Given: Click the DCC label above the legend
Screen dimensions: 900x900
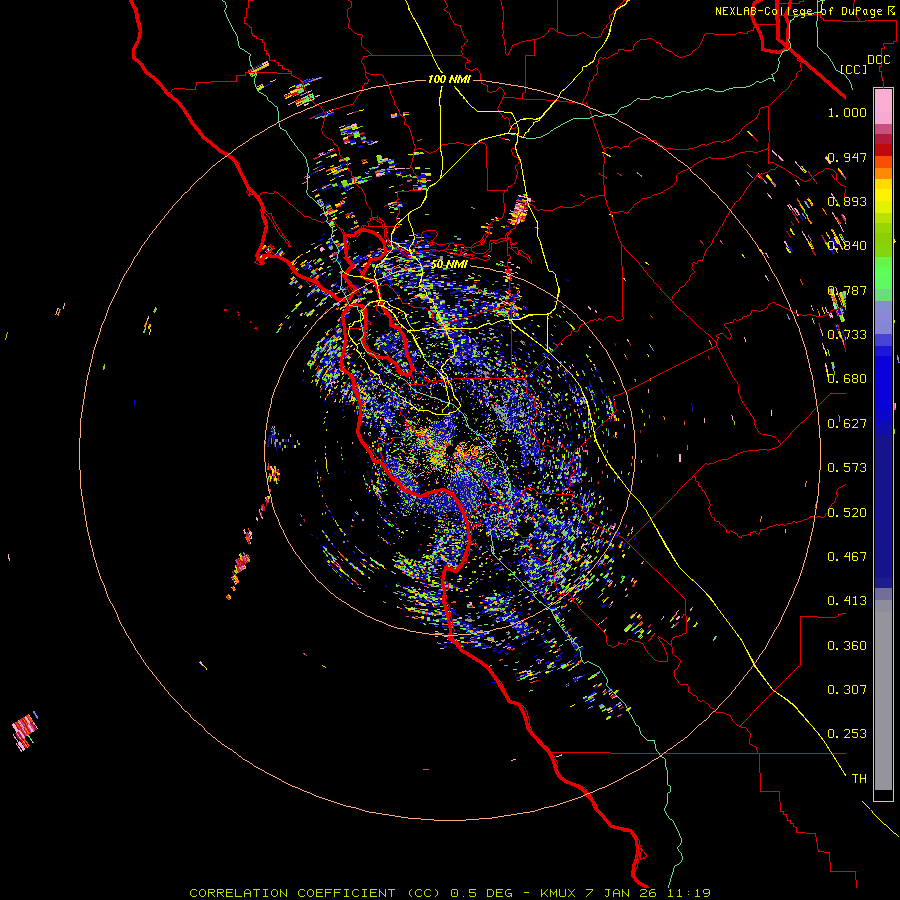Looking at the screenshot, I should tap(878, 60).
